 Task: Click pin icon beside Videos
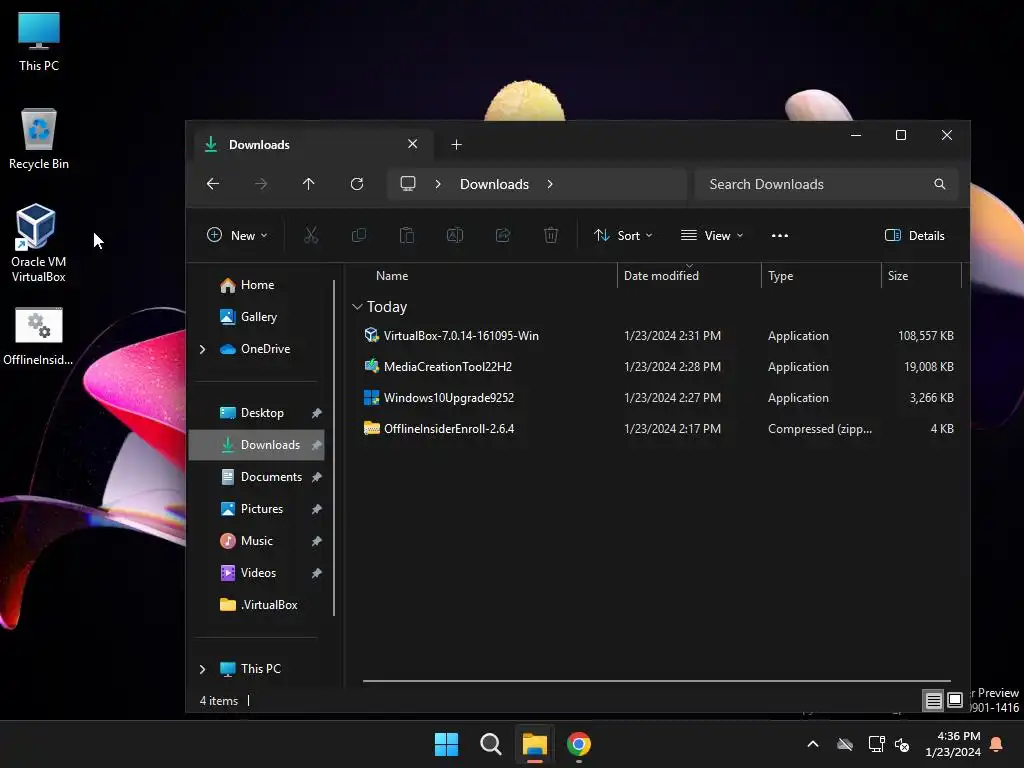click(317, 573)
